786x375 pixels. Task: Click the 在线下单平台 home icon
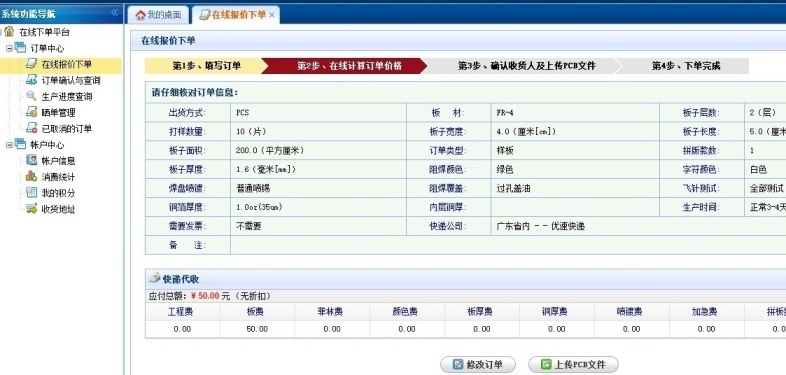click(9, 32)
